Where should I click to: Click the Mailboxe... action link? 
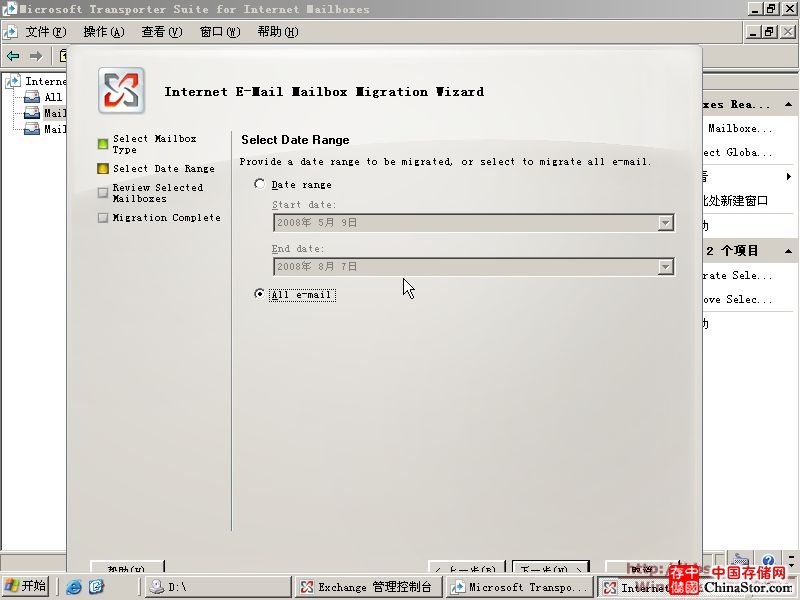(740, 129)
